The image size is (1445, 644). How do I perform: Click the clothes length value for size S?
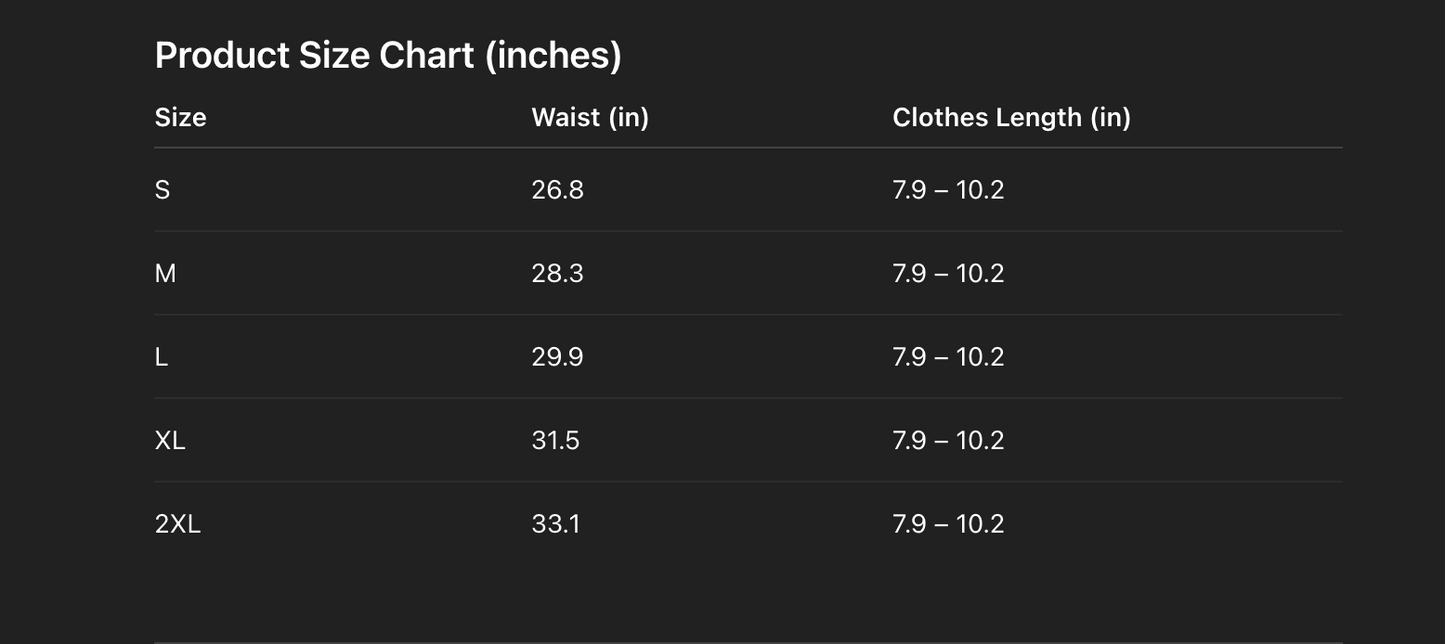[x=948, y=190]
